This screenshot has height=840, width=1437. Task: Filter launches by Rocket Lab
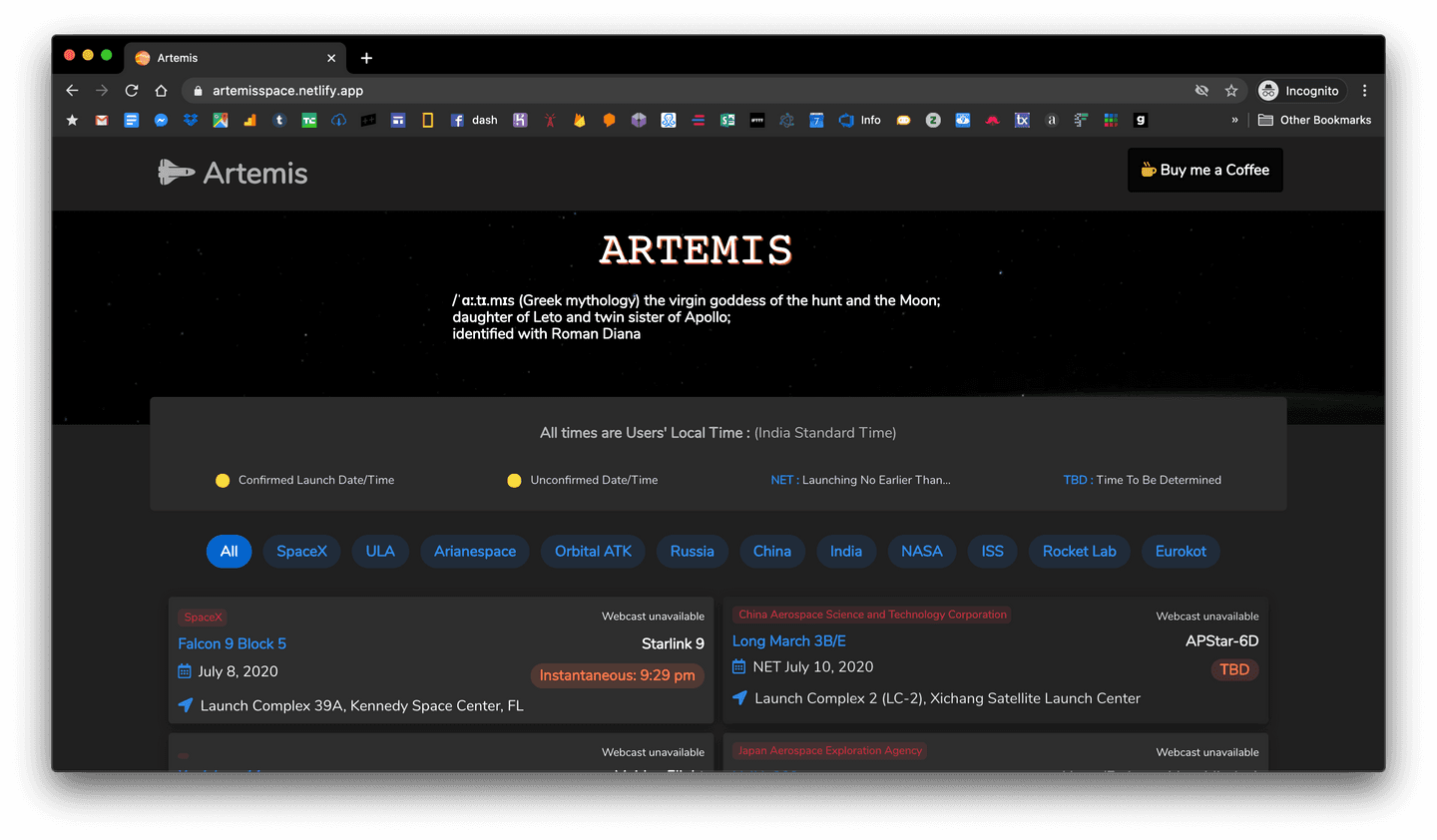1079,552
